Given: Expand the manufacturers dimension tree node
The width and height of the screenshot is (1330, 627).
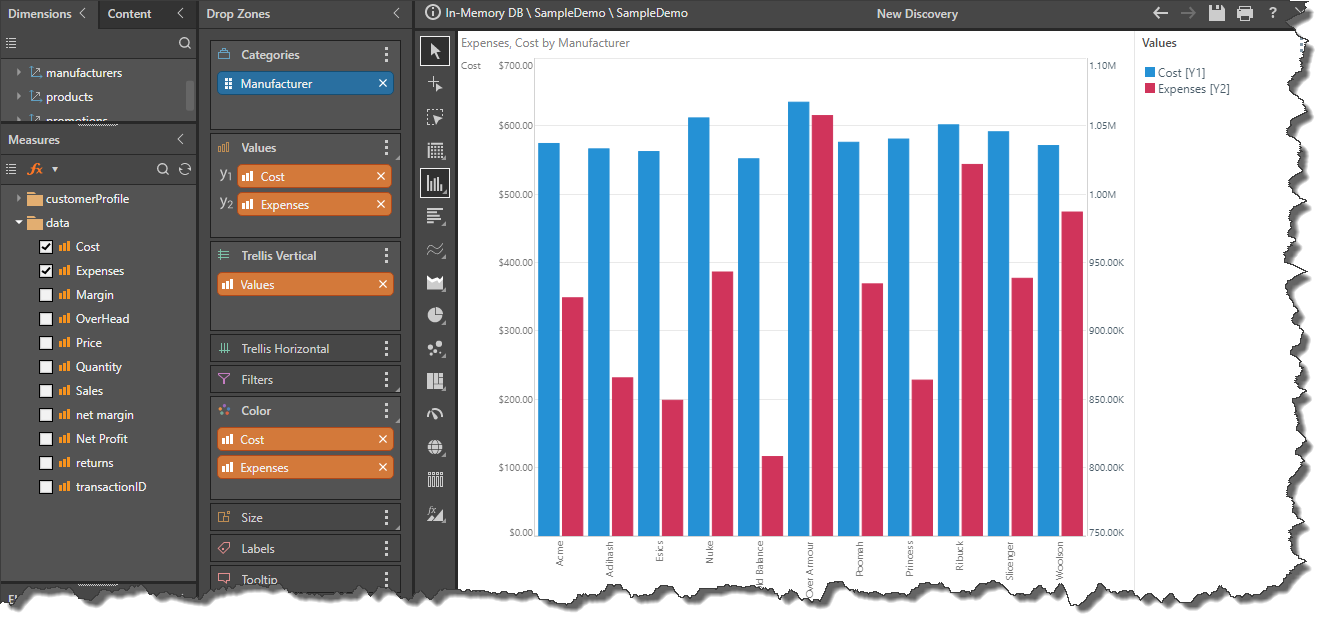Looking at the screenshot, I should 19,73.
